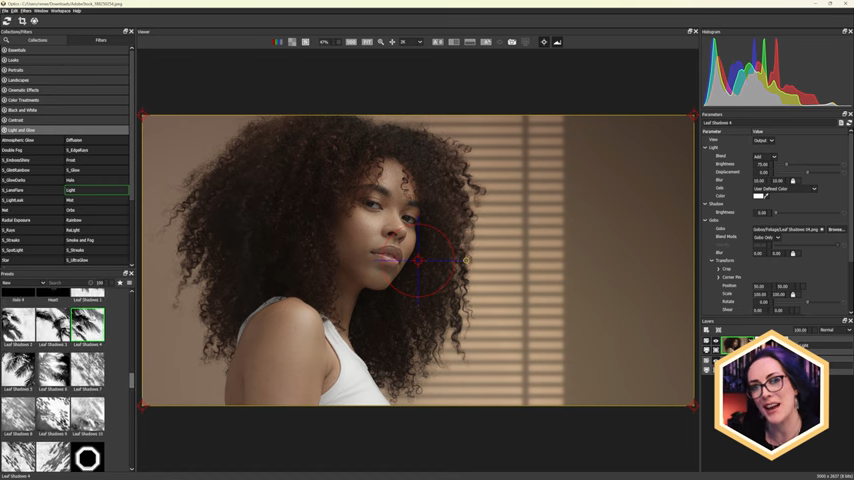This screenshot has height=480, width=854.
Task: Pick a color with the eyedropper icon
Action: [768, 196]
